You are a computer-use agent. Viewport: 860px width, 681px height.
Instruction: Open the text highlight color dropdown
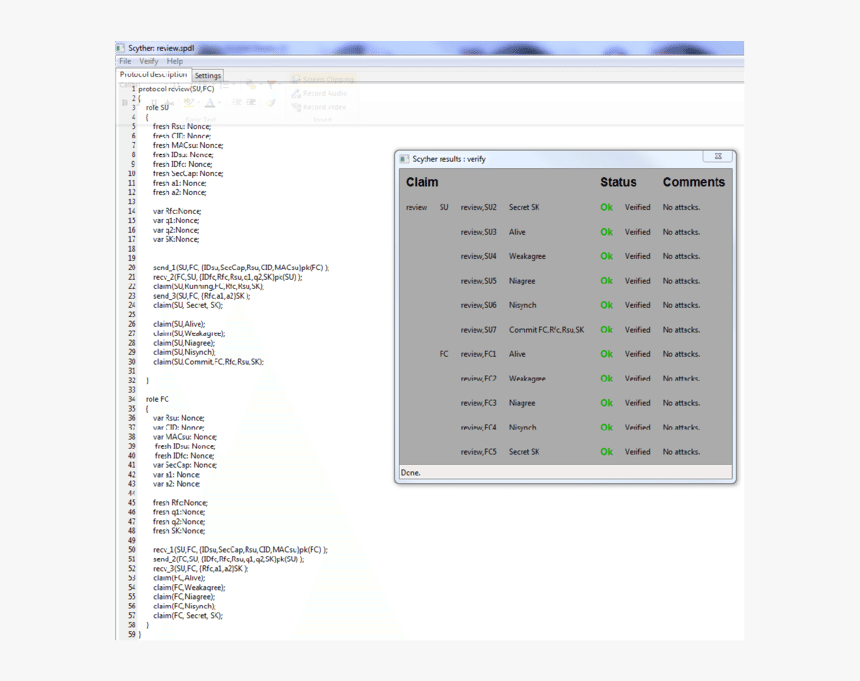(x=199, y=101)
